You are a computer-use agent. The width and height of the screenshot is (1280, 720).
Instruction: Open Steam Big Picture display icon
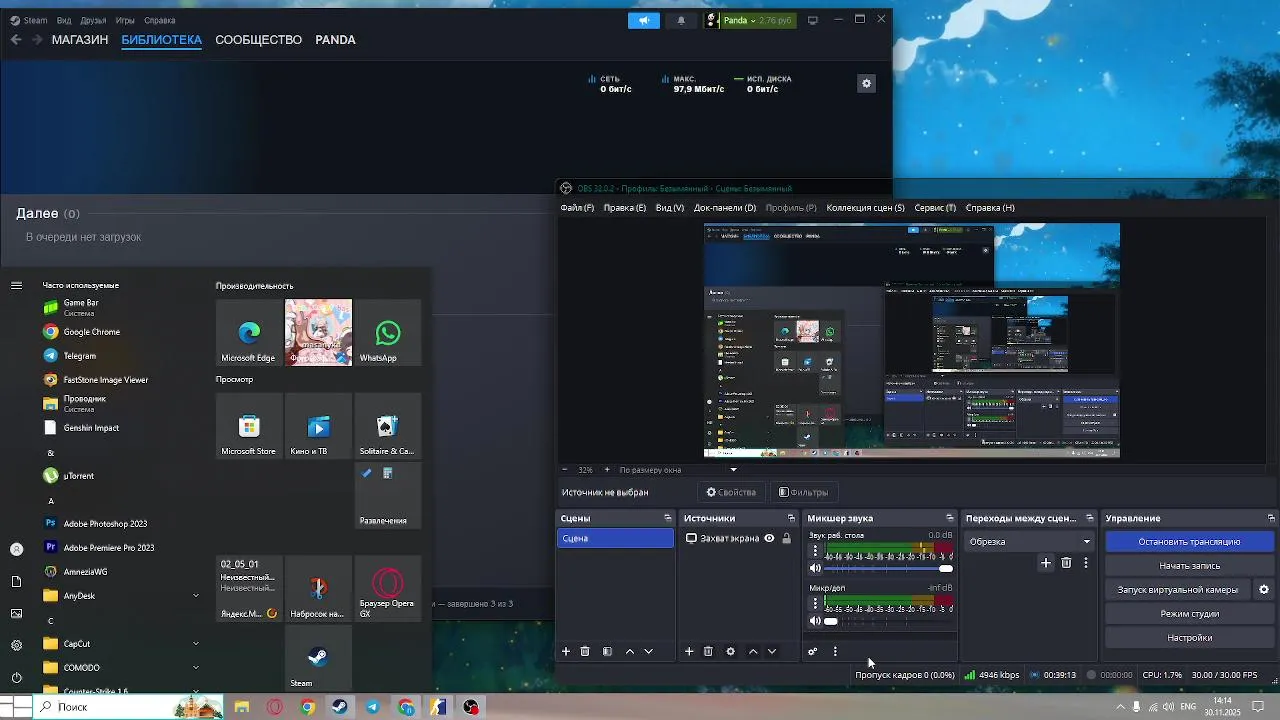point(813,20)
